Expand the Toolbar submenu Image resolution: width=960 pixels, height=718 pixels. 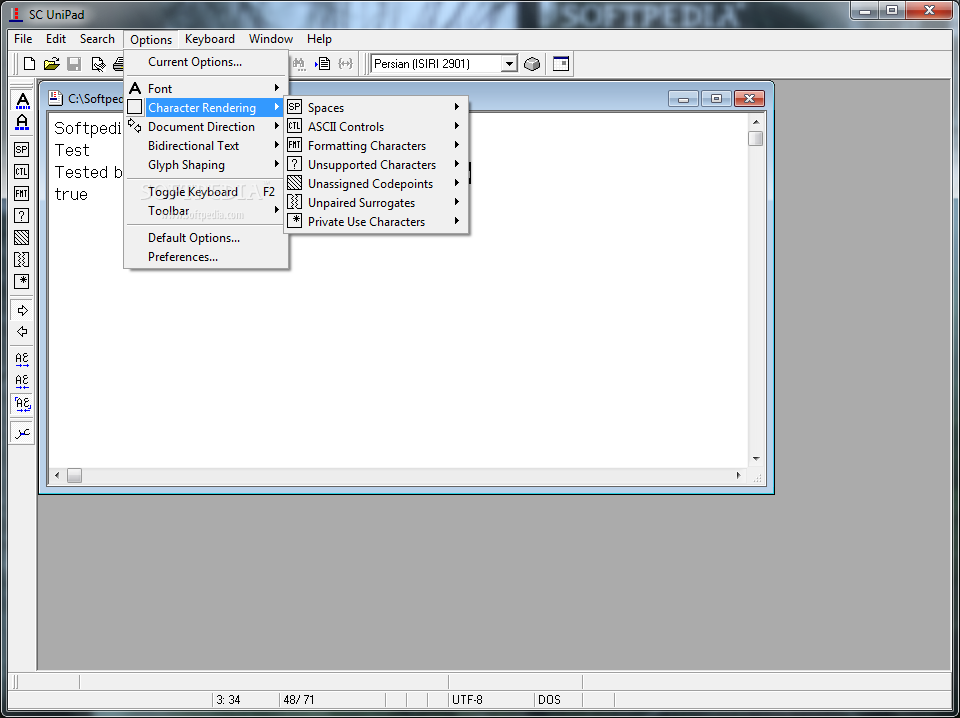[206, 211]
